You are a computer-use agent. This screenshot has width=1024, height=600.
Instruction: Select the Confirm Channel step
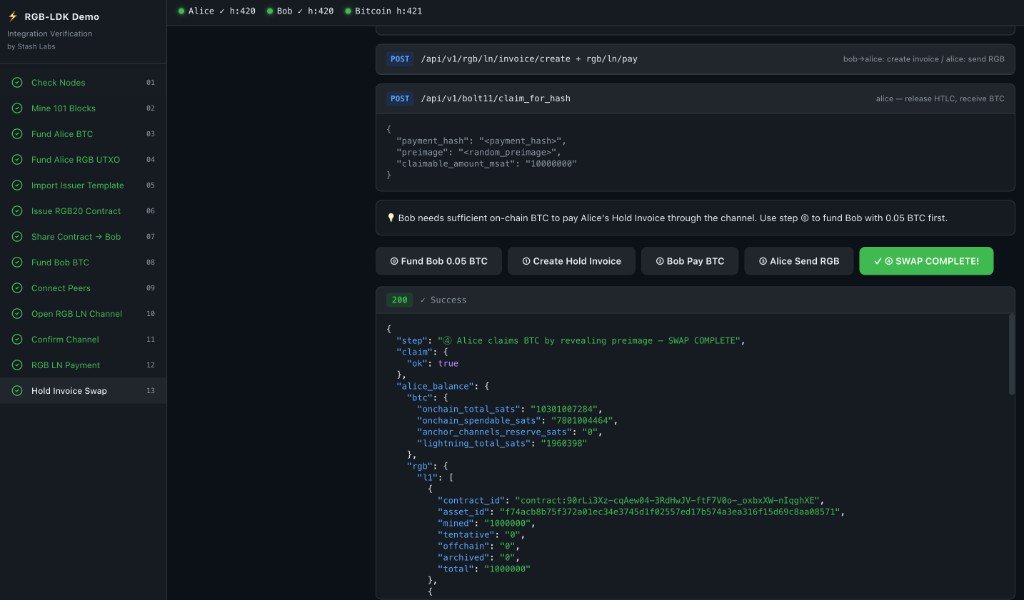[x=83, y=339]
